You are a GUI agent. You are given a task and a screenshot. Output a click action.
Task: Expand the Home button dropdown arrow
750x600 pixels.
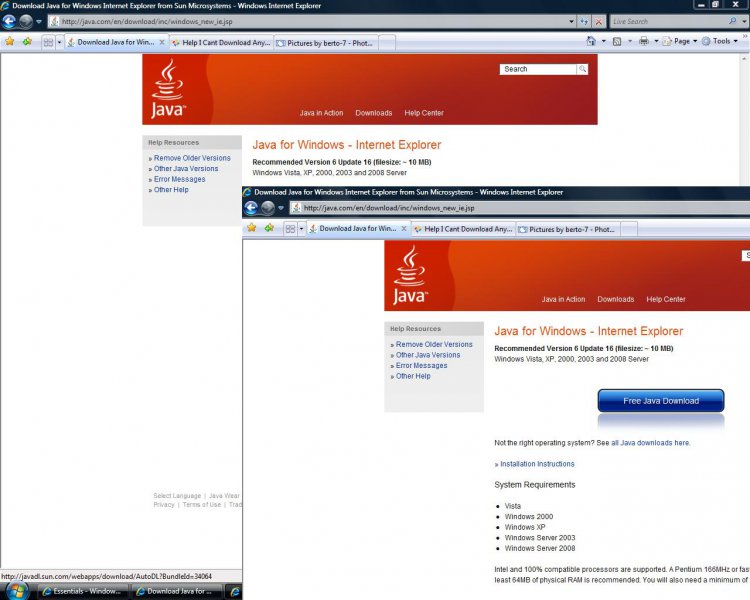pos(604,41)
